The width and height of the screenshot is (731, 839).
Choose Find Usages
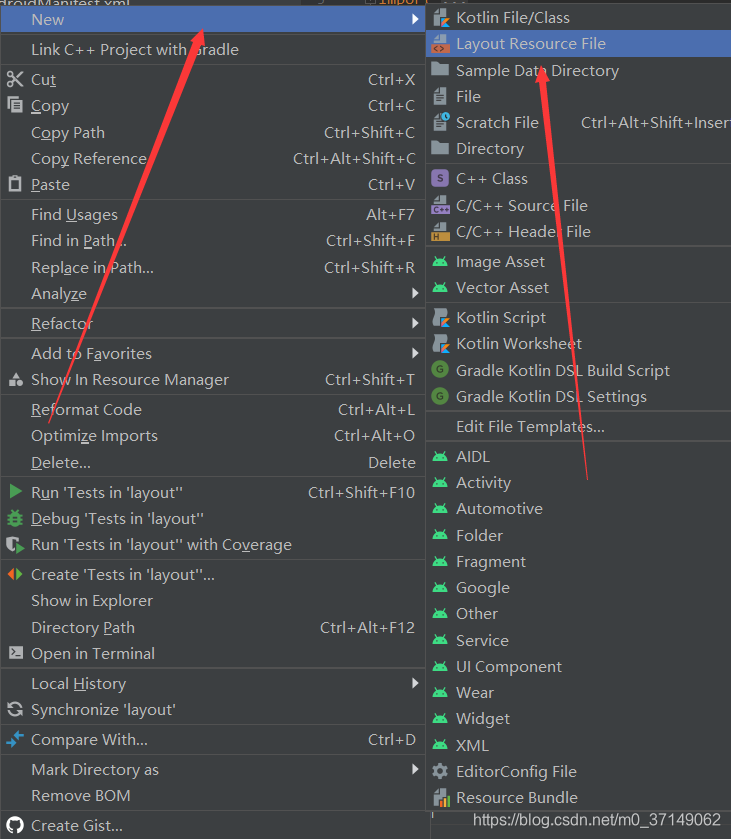point(213,215)
